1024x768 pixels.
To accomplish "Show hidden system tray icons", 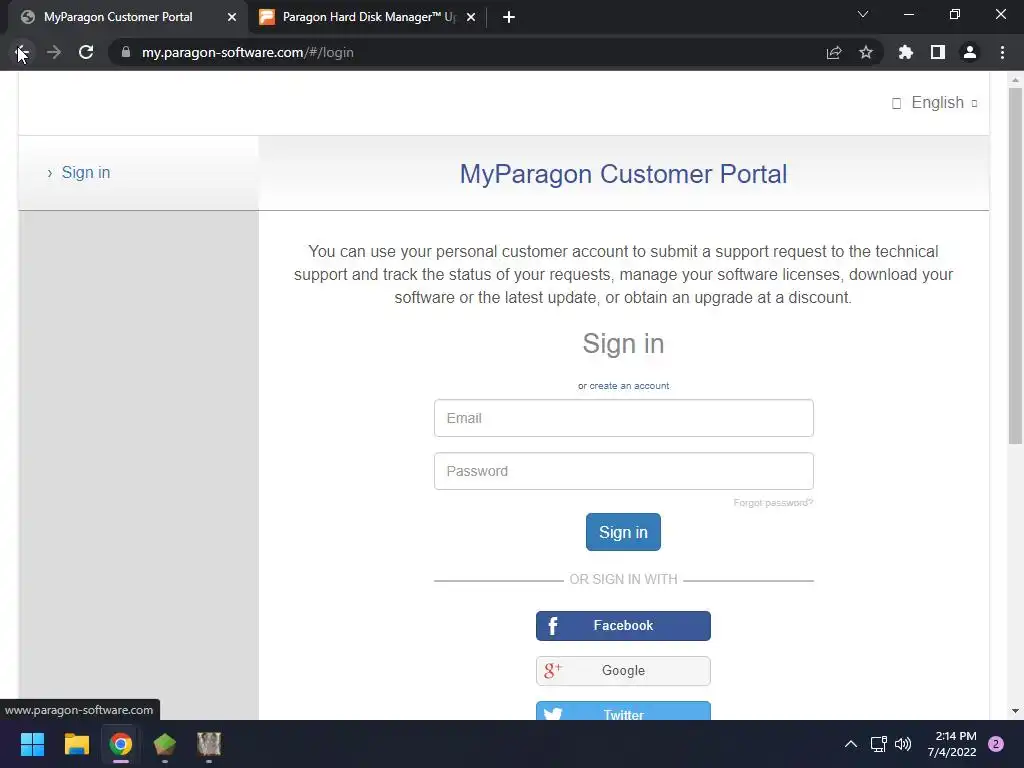I will pos(850,744).
